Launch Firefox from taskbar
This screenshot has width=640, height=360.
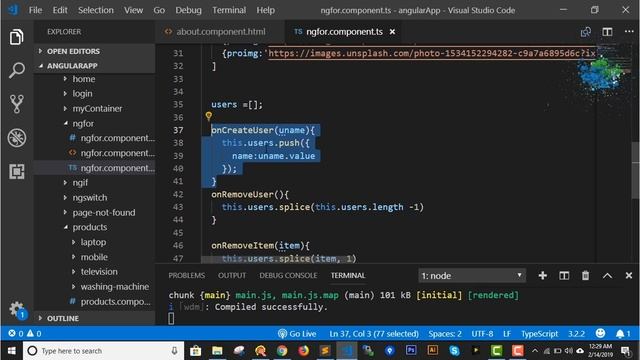(x=303, y=351)
